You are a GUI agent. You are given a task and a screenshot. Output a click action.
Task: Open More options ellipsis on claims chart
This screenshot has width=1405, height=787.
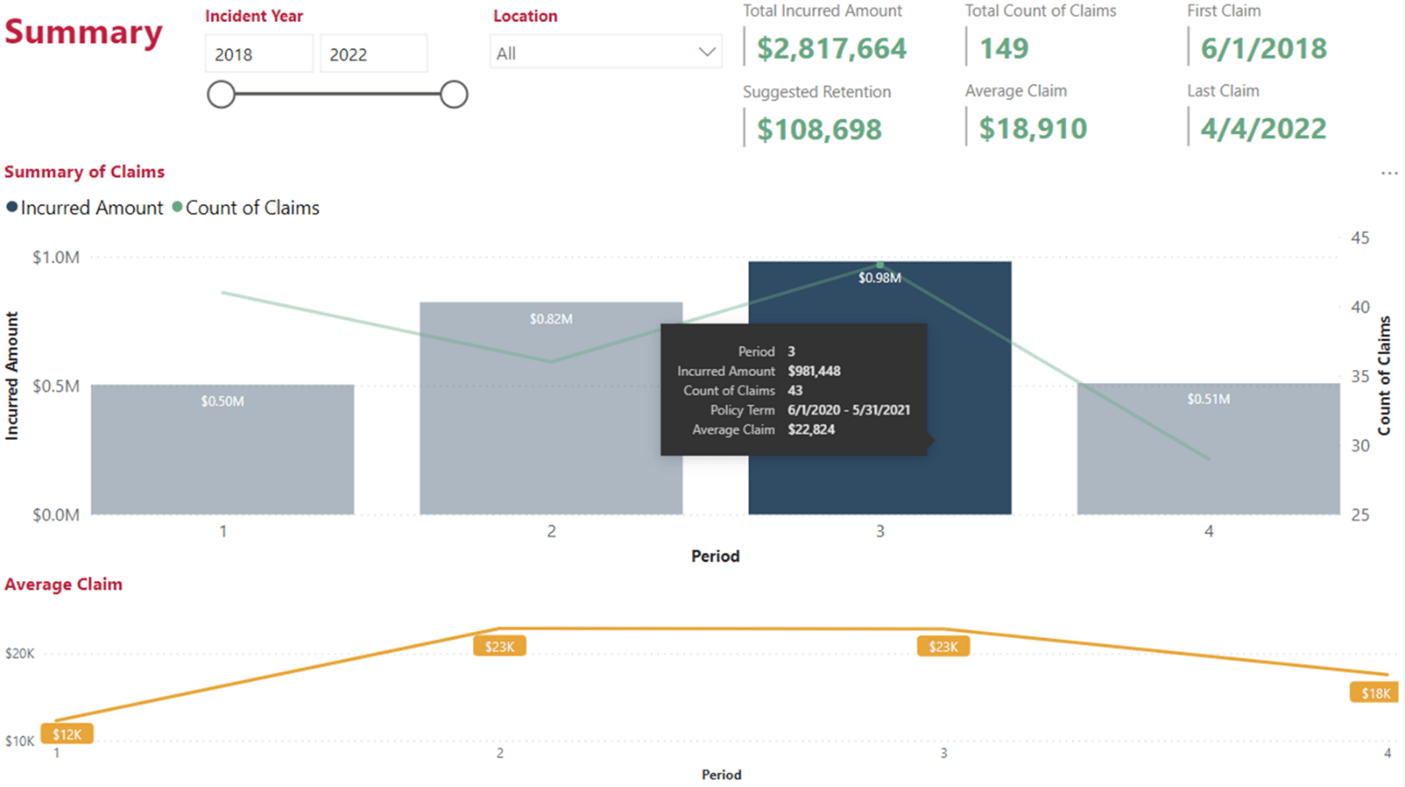[1389, 173]
